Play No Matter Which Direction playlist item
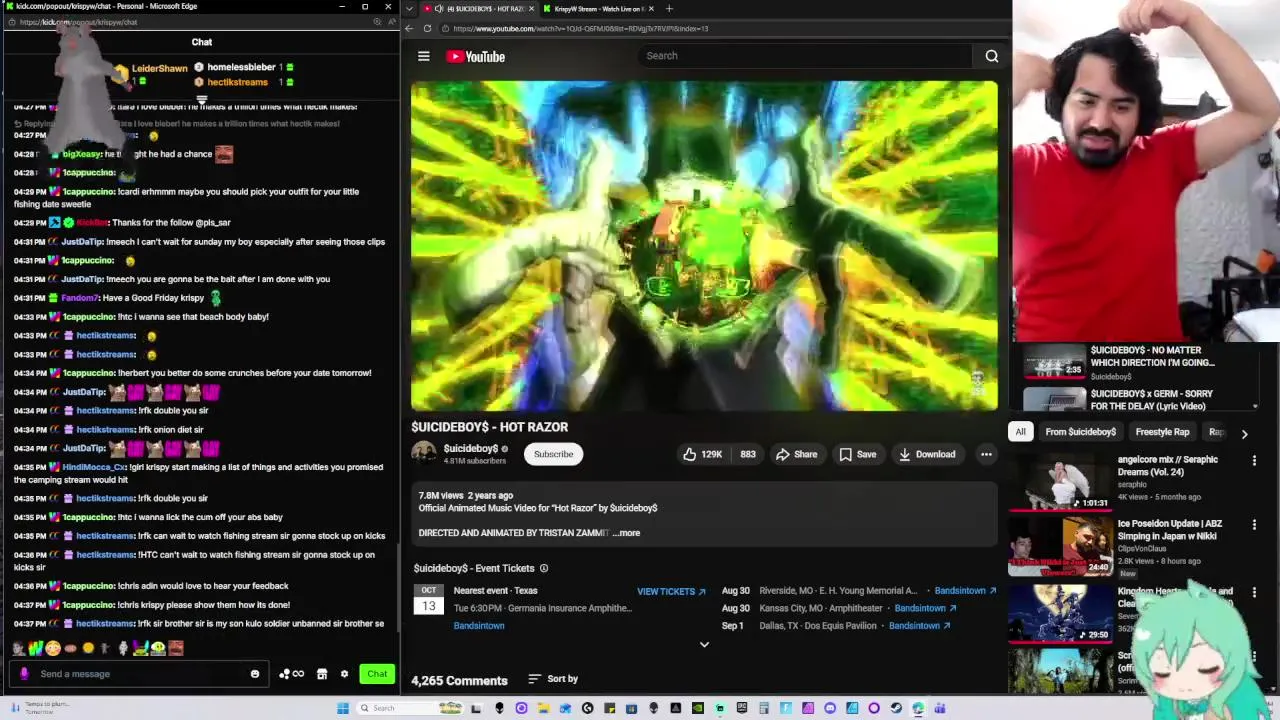 coord(1140,362)
